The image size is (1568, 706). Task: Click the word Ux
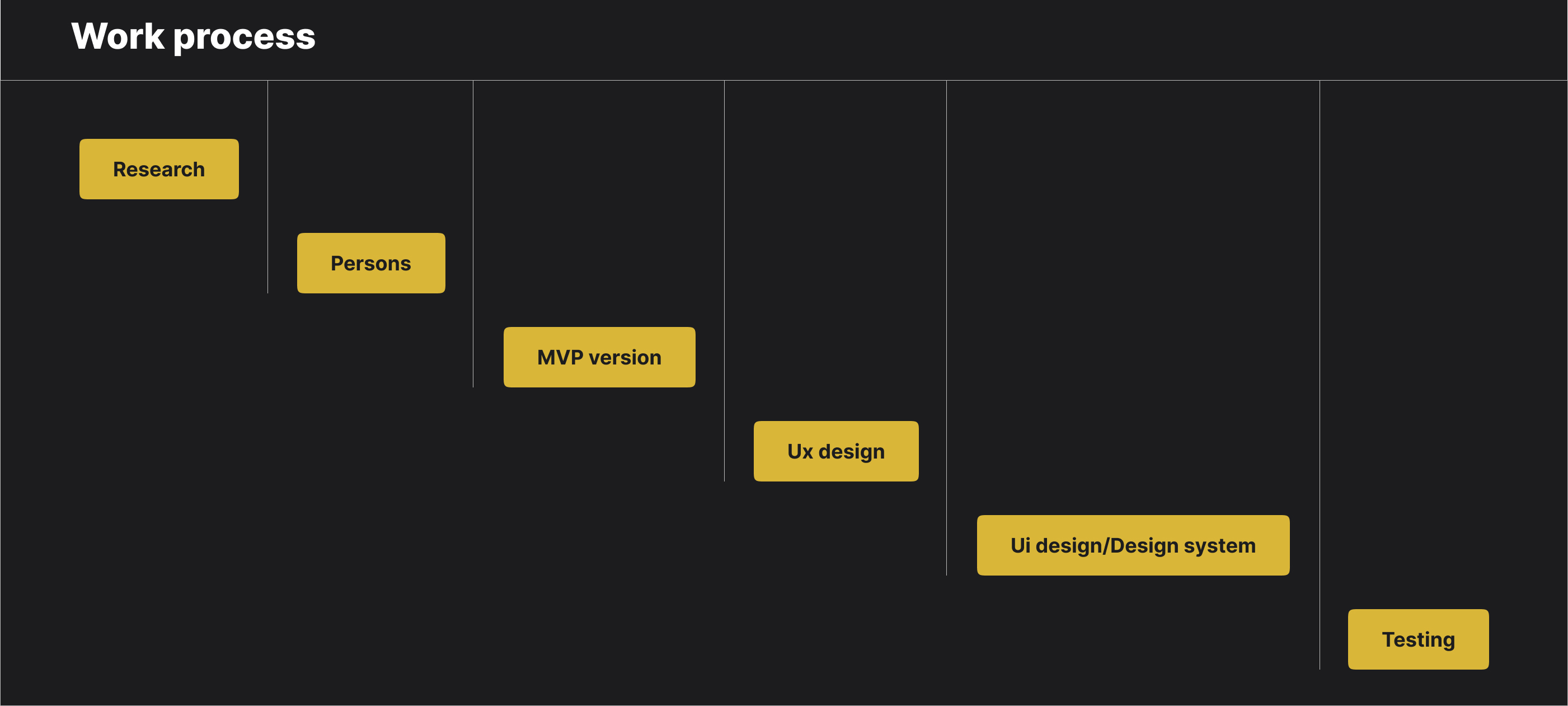click(800, 451)
